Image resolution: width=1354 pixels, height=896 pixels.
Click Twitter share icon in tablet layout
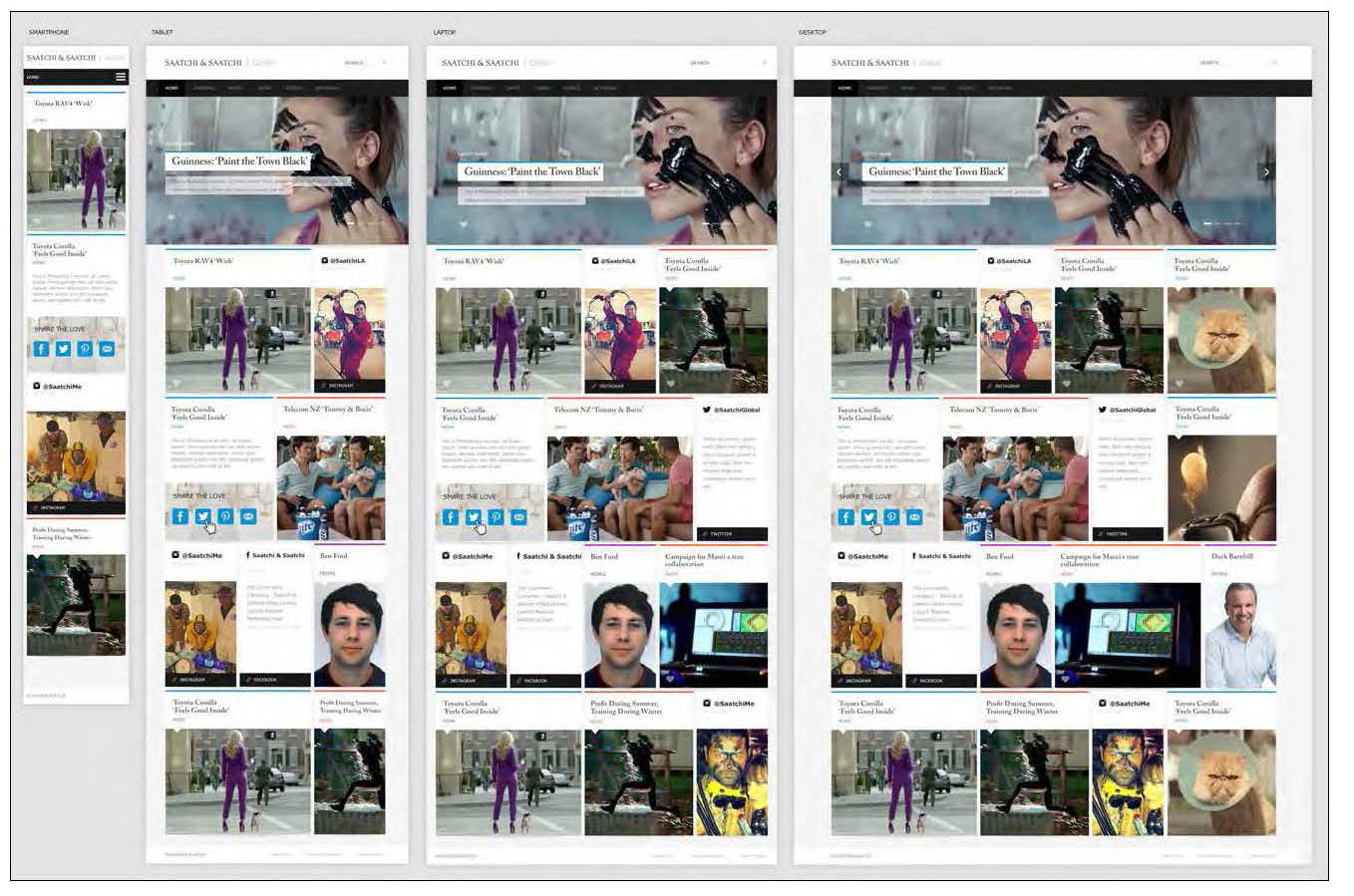coord(202,516)
